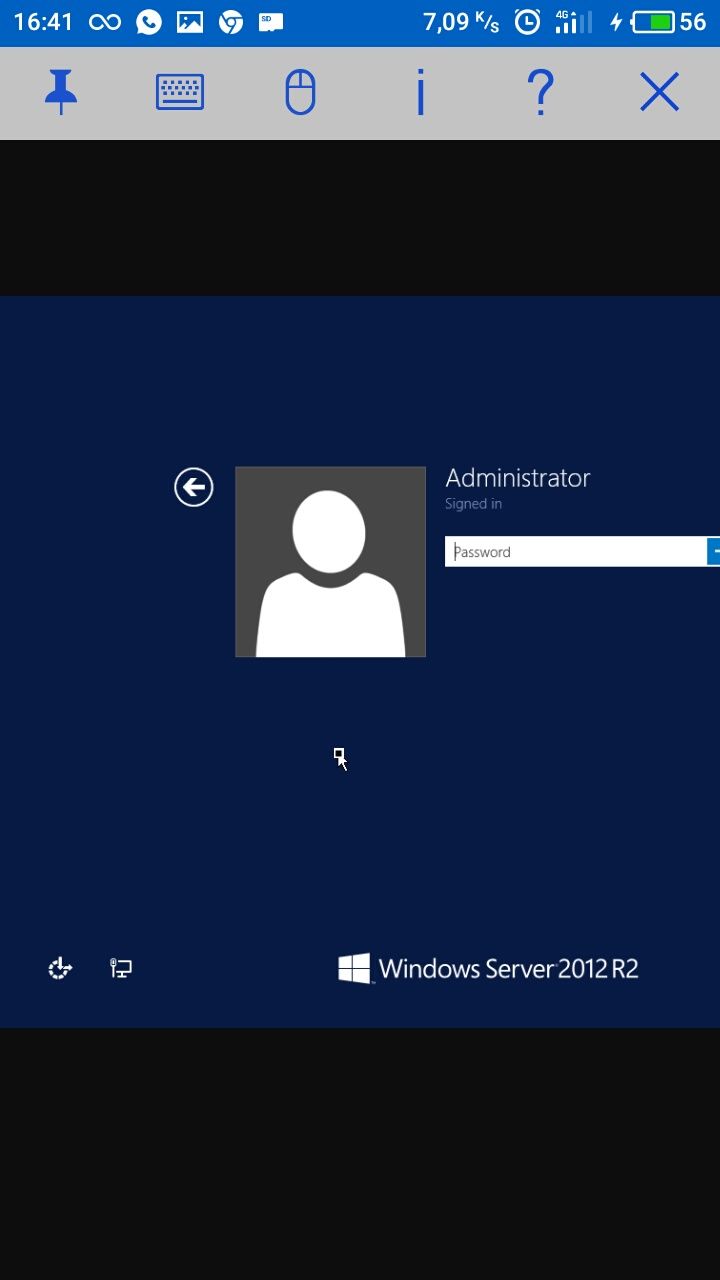Click the Administrator account name
Viewport: 720px width, 1280px height.
(x=517, y=478)
